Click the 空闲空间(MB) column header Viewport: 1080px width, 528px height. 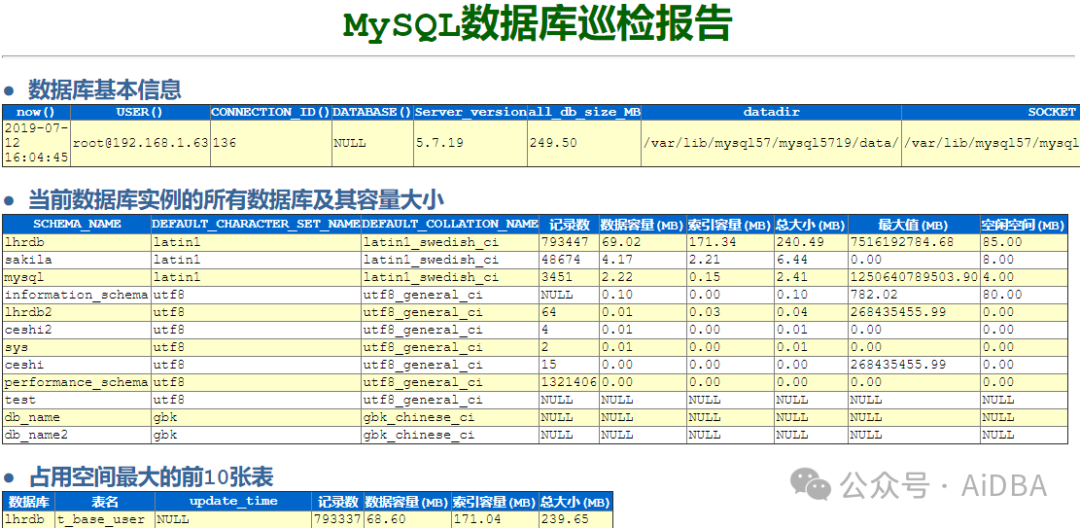[1023, 224]
